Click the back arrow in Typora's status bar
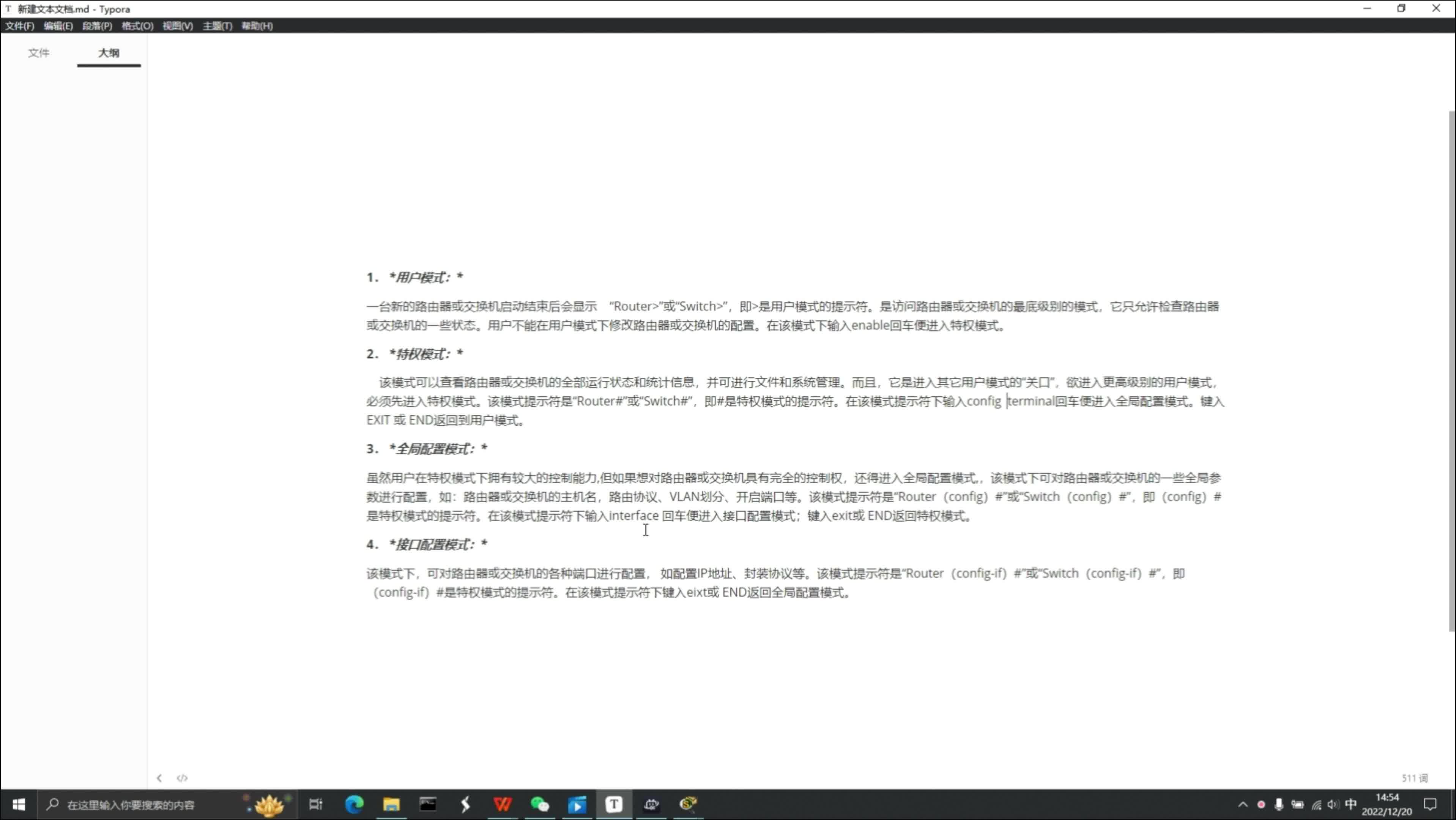Image resolution: width=1456 pixels, height=820 pixels. (x=159, y=778)
